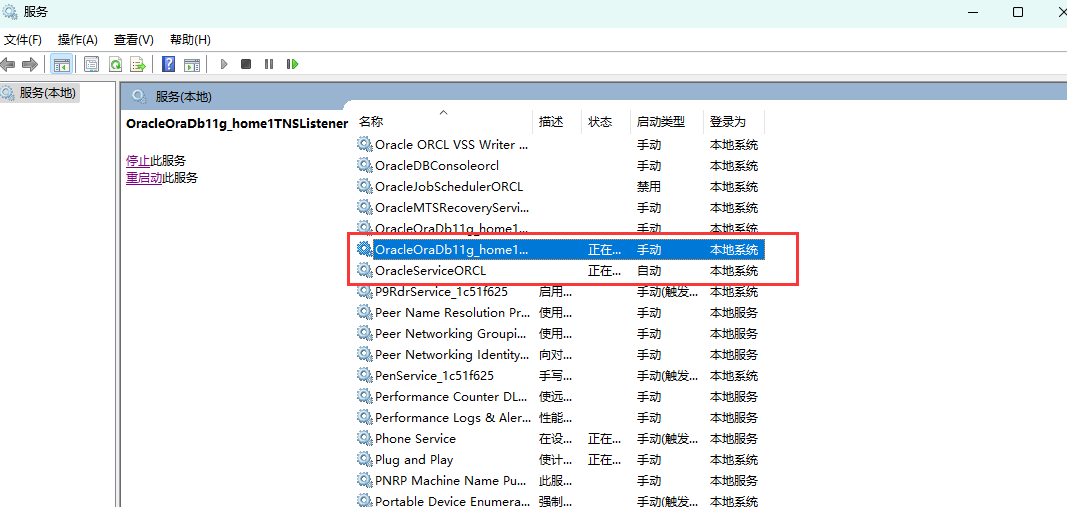Image resolution: width=1067 pixels, height=507 pixels.
Task: Click gear icon of Peer Networking Identity
Action: [x=365, y=355]
